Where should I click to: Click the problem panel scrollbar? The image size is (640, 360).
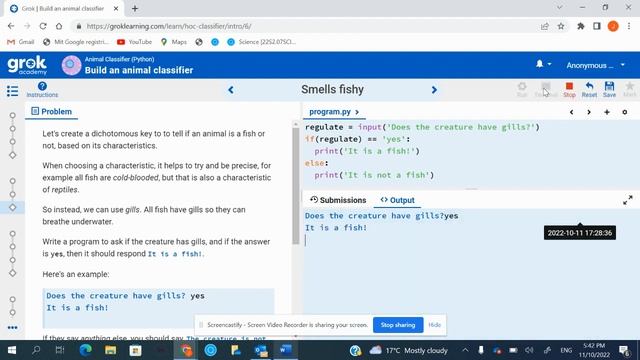[x=296, y=186]
